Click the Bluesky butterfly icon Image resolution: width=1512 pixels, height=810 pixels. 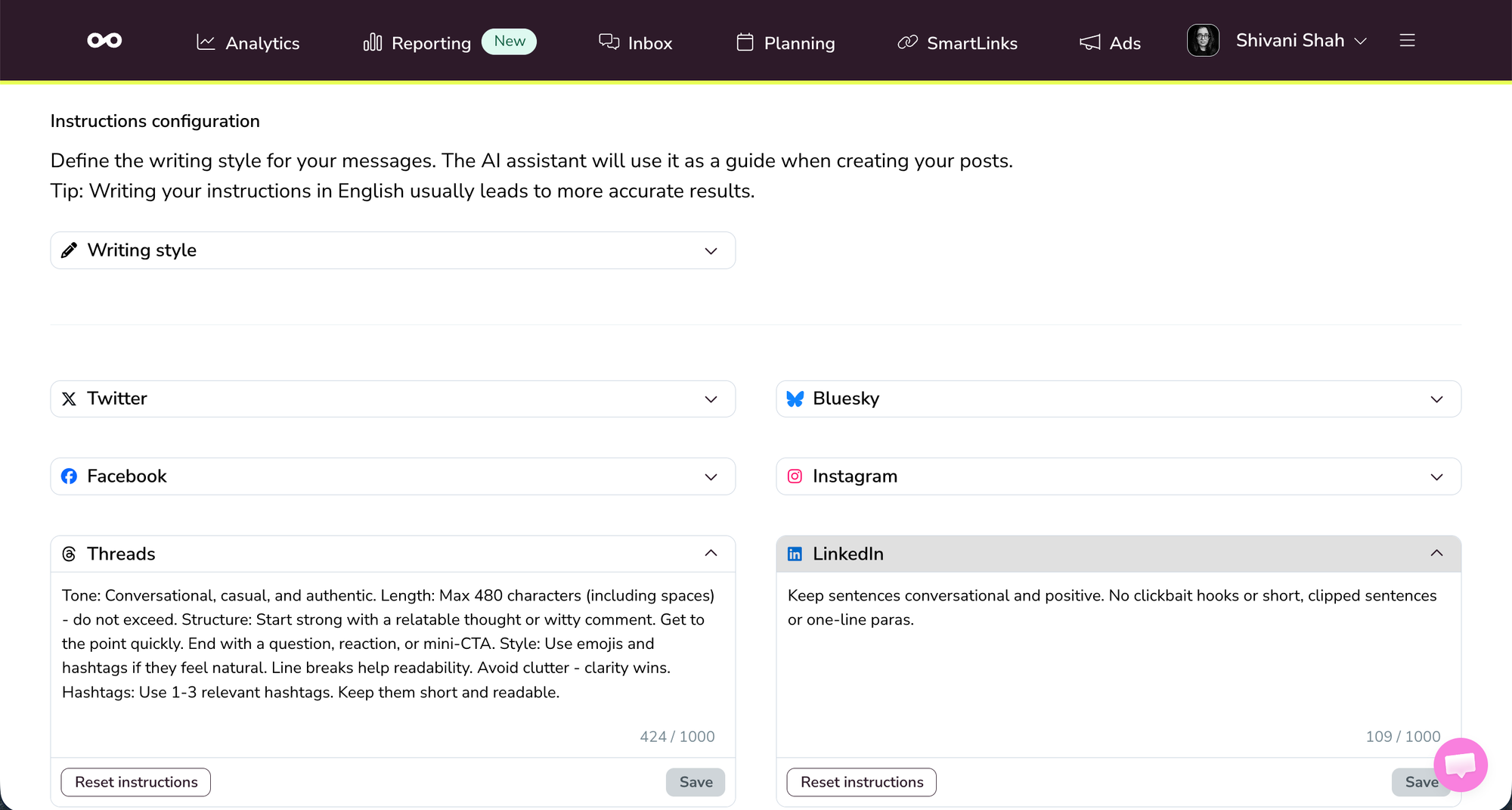click(795, 399)
